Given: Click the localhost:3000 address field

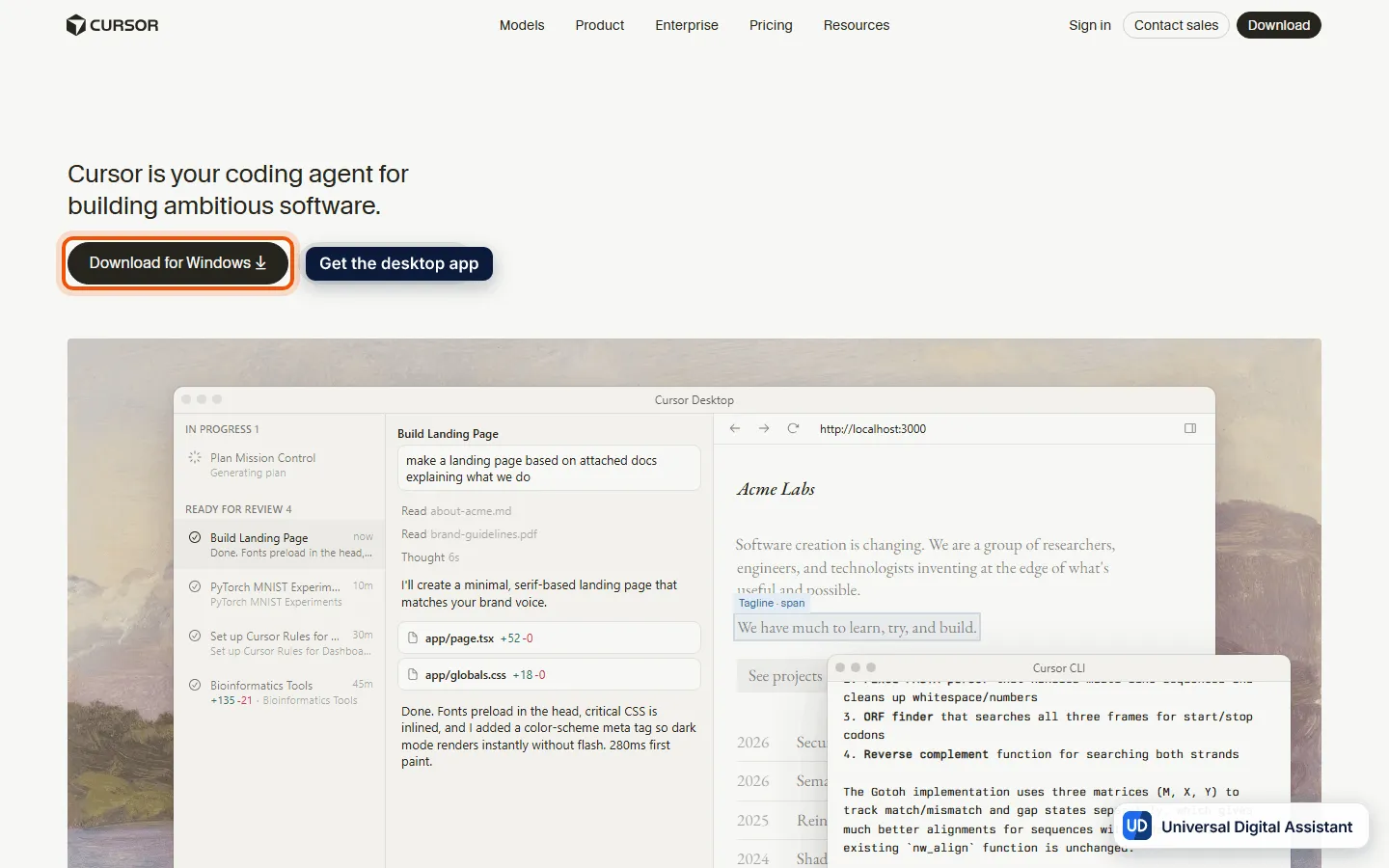Looking at the screenshot, I should [x=873, y=429].
